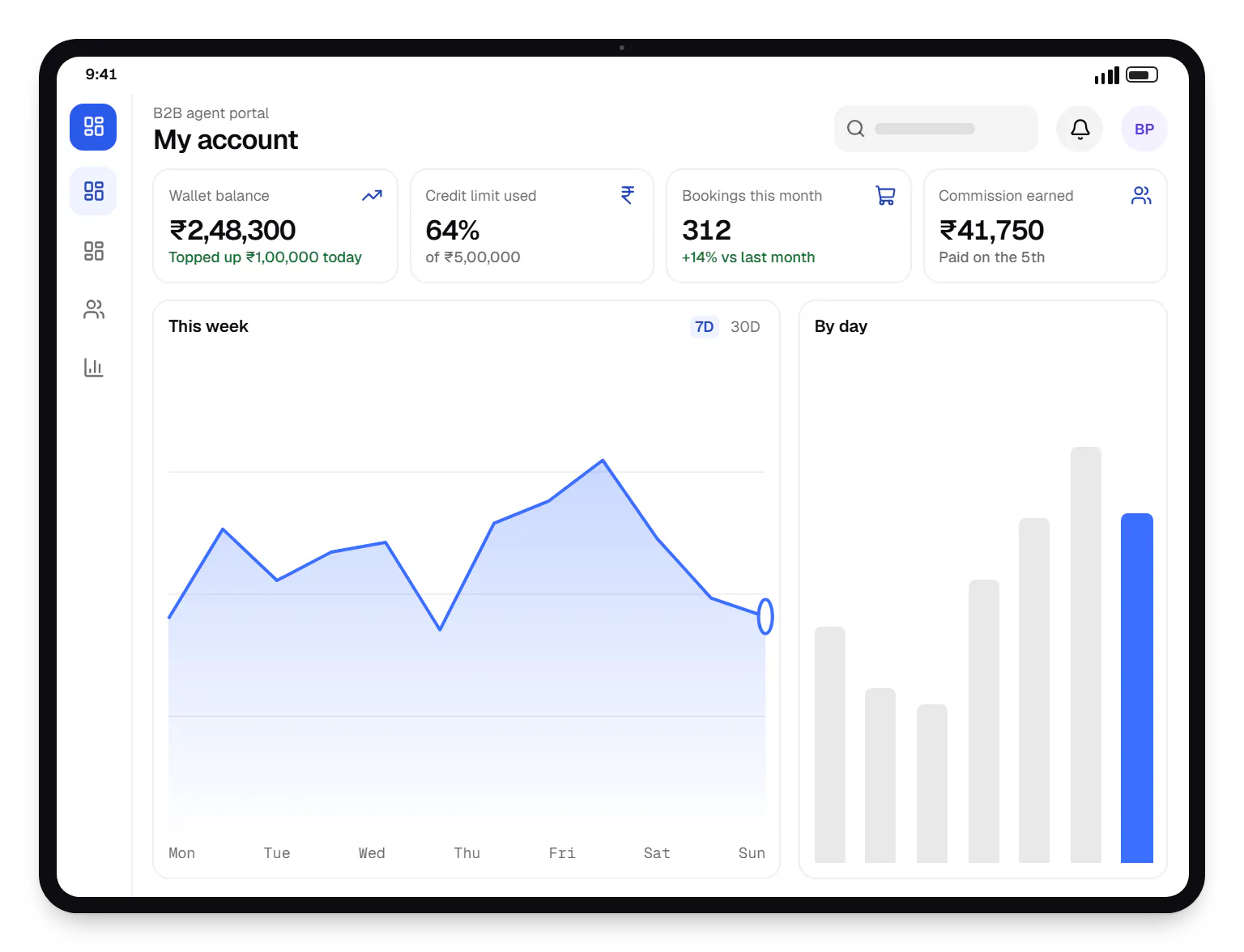Image resolution: width=1244 pixels, height=952 pixels.
Task: Click the signal strength bars in status bar
Action: [1106, 75]
